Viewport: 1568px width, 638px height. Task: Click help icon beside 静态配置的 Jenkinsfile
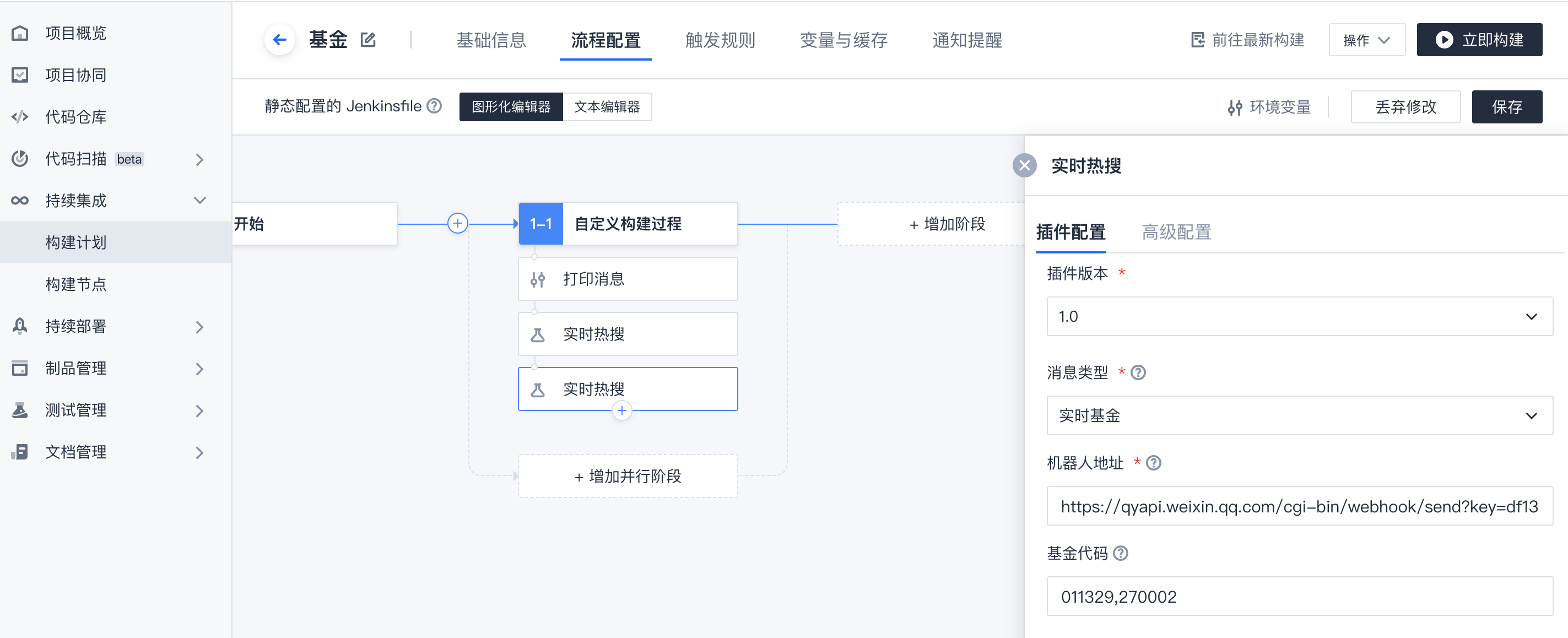click(434, 106)
